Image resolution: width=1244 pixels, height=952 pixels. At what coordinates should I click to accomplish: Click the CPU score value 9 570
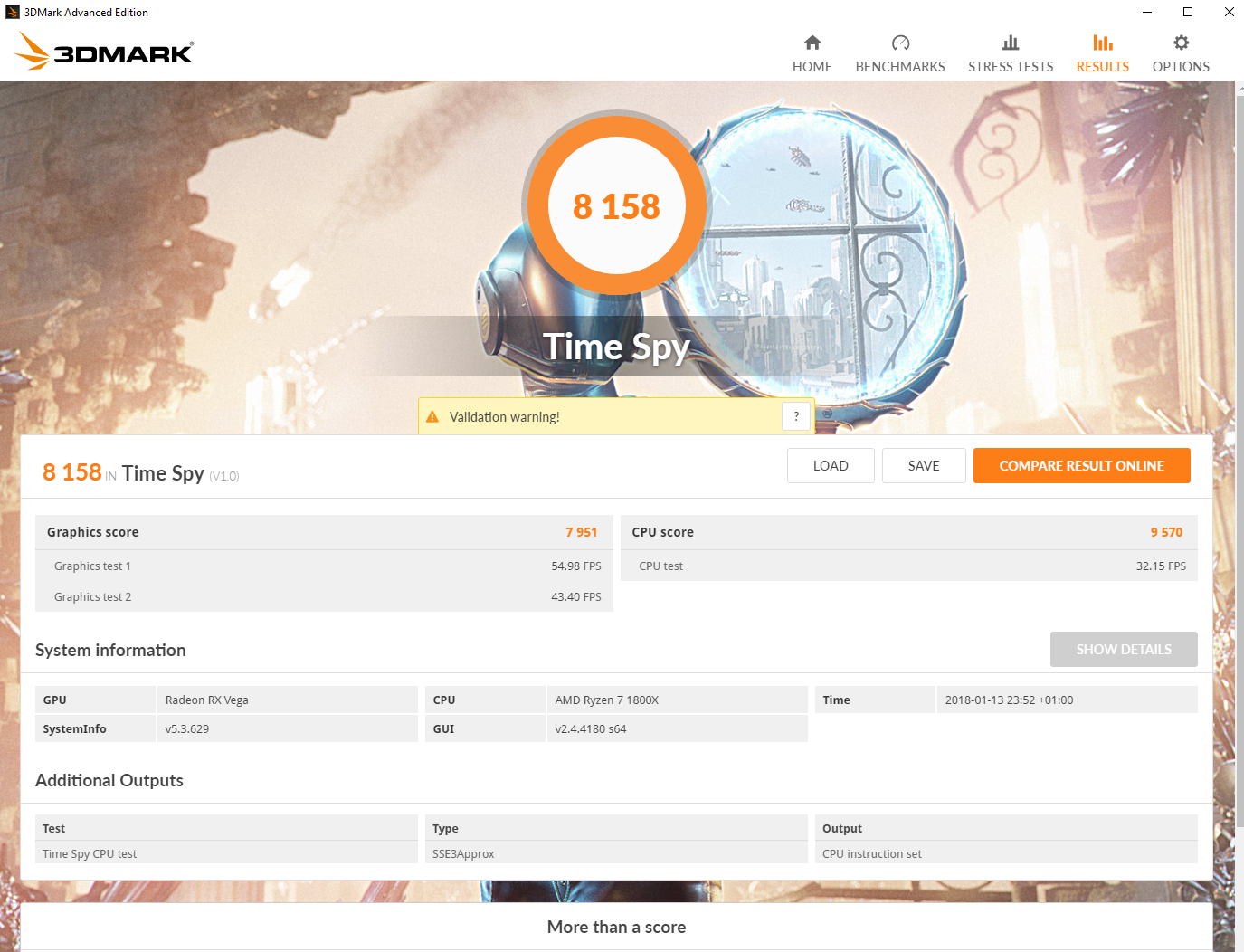[x=1166, y=532]
